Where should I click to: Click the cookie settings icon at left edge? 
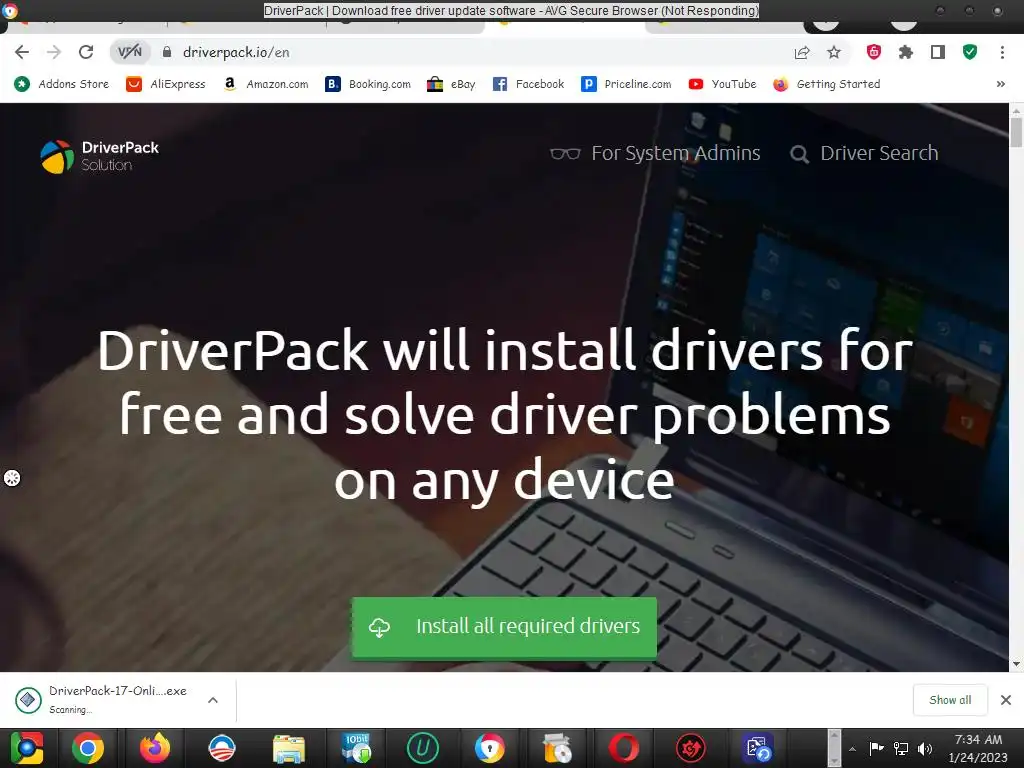[x=12, y=478]
